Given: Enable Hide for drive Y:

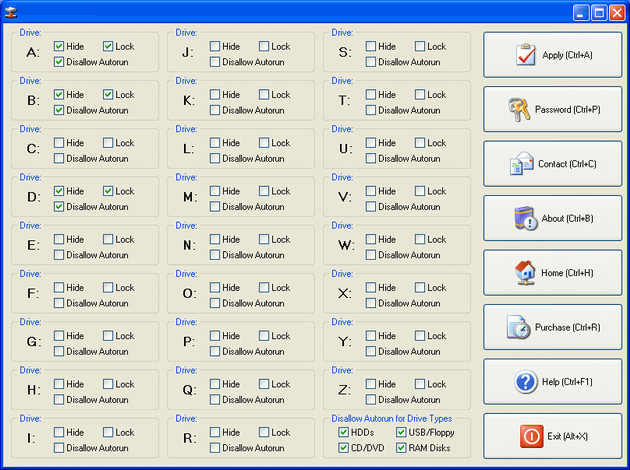Looking at the screenshot, I should click(x=370, y=335).
